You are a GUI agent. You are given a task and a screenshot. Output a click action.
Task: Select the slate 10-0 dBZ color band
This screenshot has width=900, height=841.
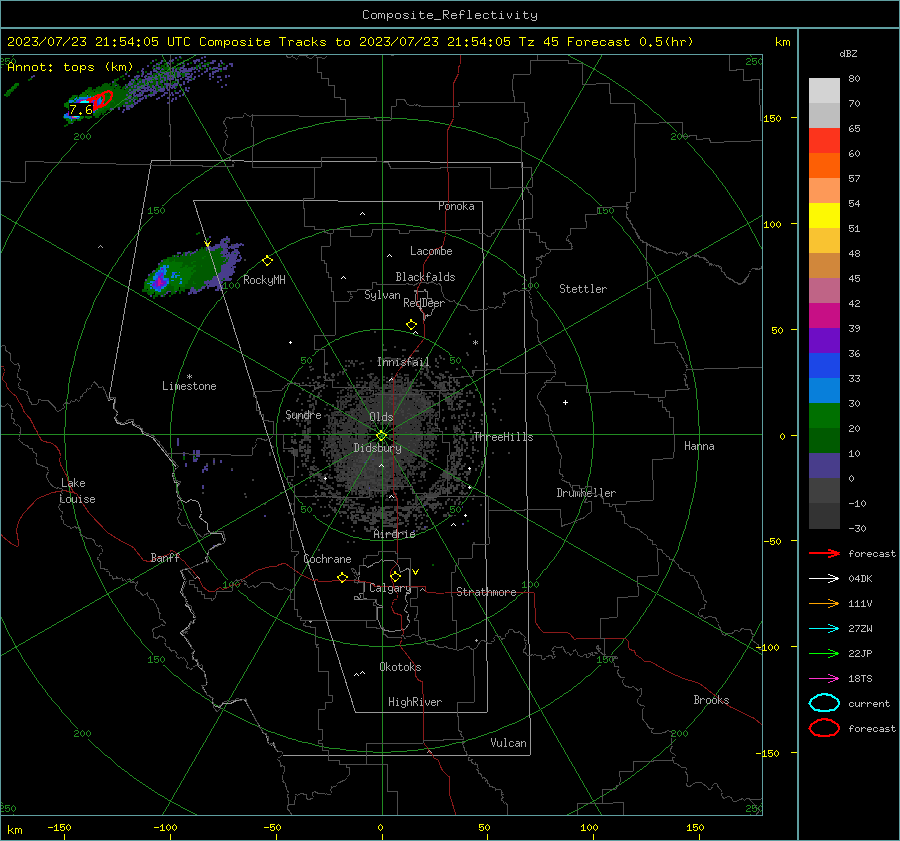[824, 466]
